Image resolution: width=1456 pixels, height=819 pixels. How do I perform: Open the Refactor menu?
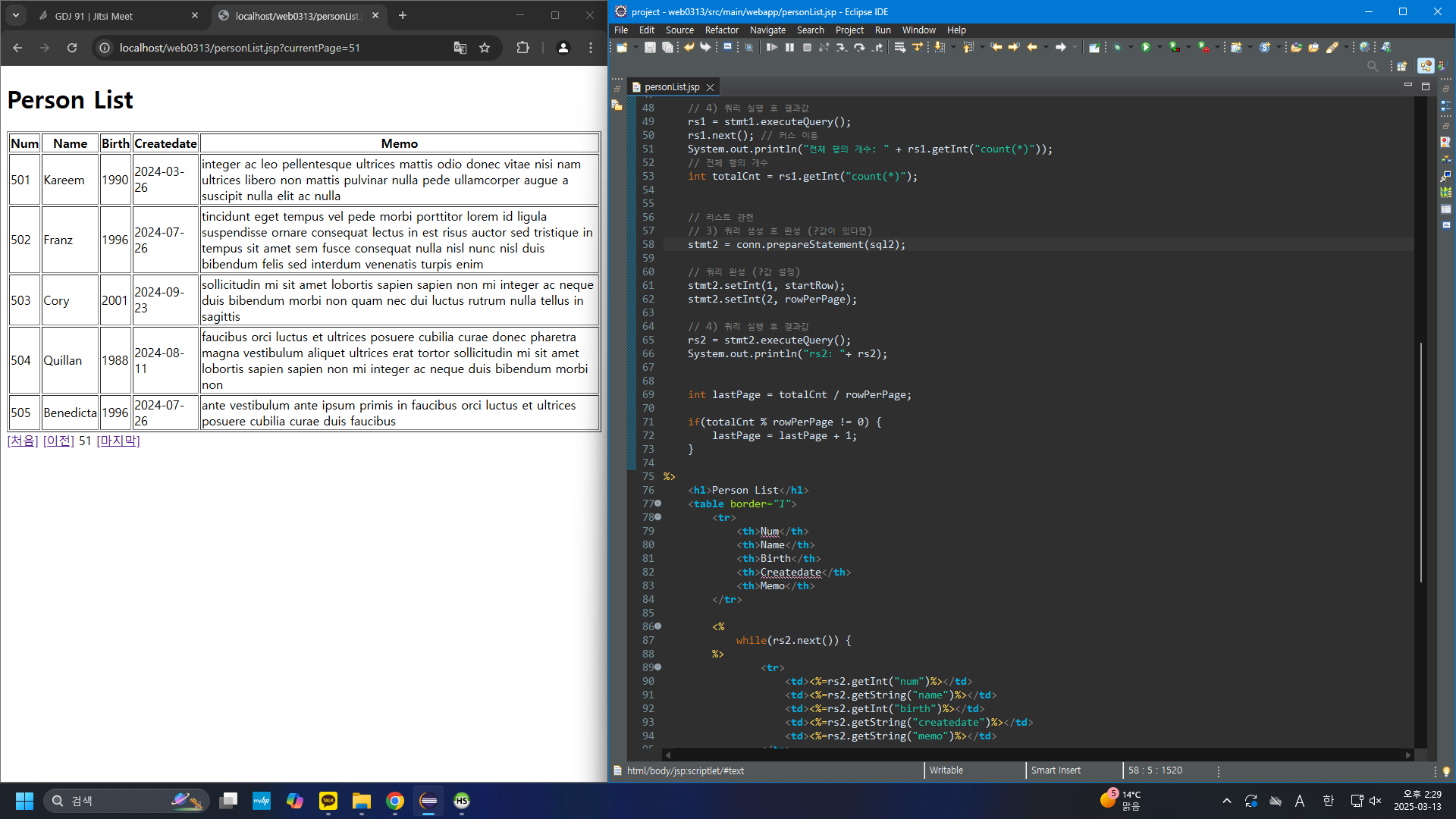click(x=721, y=30)
